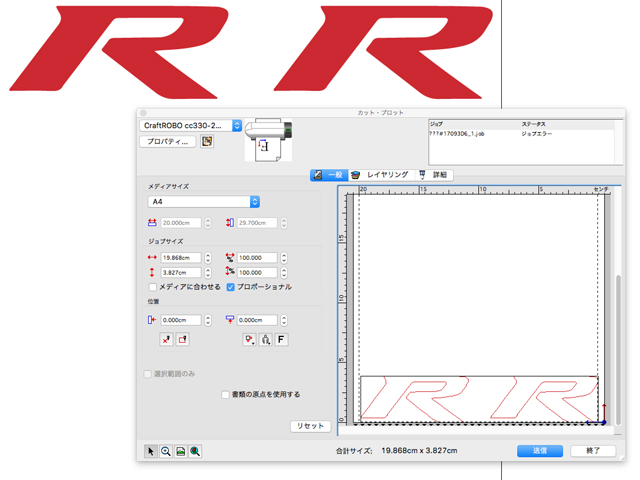Click the ジョブエラー status text
Screen dimensions: 640x480
536,134
